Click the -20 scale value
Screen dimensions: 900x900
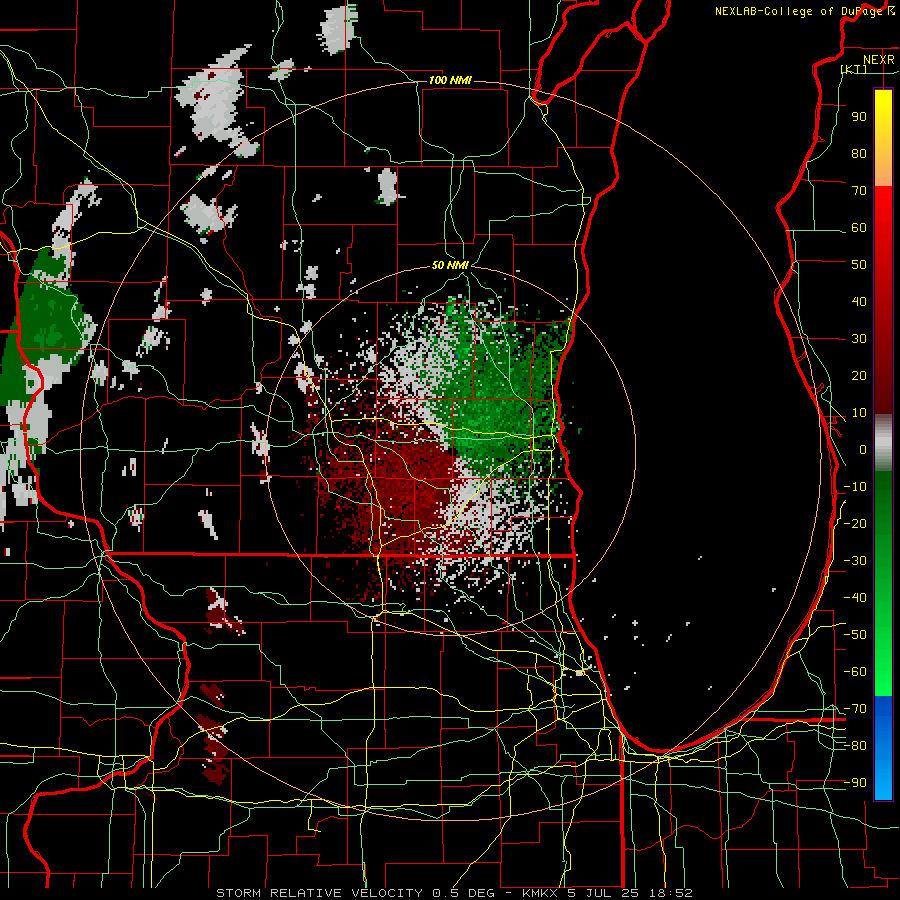click(855, 523)
